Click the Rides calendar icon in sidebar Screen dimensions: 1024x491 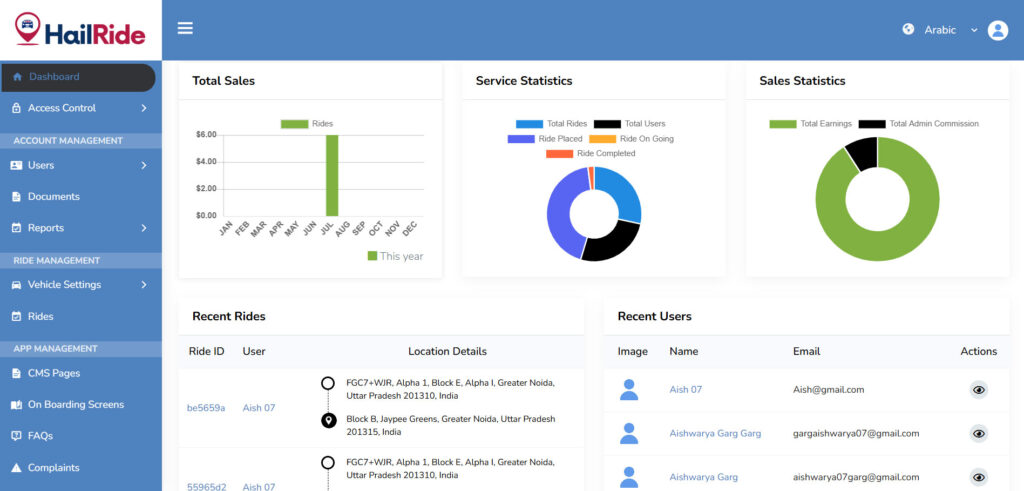point(16,317)
